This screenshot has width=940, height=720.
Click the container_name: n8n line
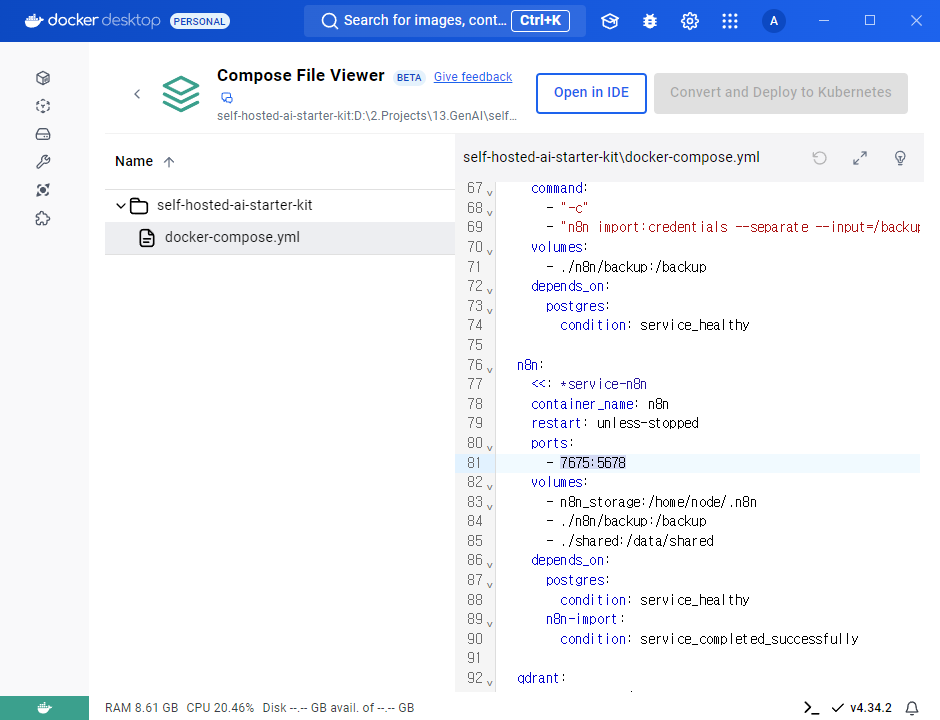tap(599, 404)
